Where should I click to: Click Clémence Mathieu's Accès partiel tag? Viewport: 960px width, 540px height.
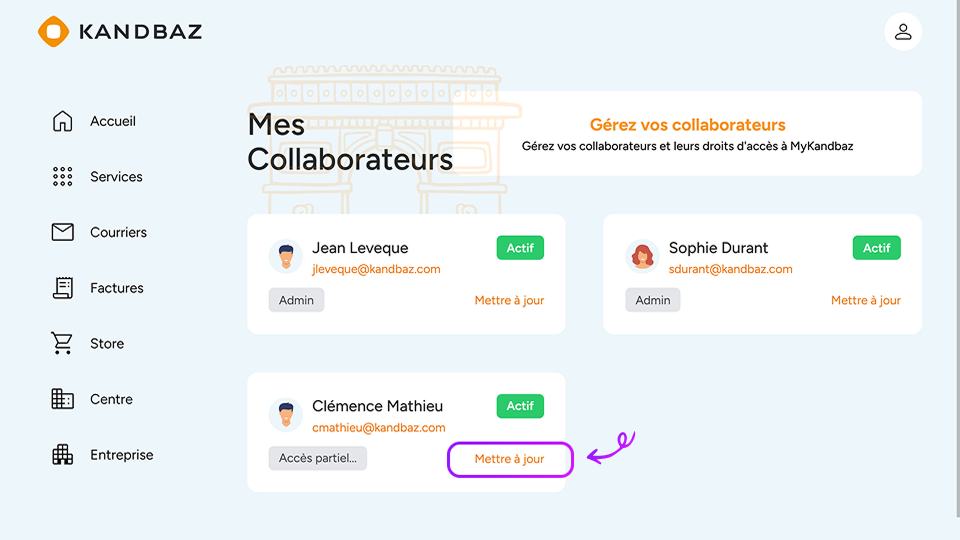(x=317, y=458)
